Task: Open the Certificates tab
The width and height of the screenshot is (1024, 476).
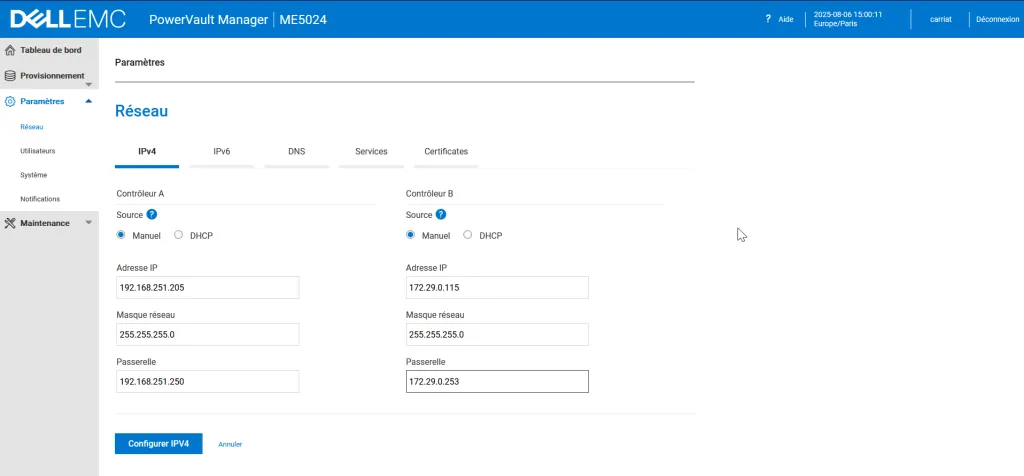Action: pos(445,151)
